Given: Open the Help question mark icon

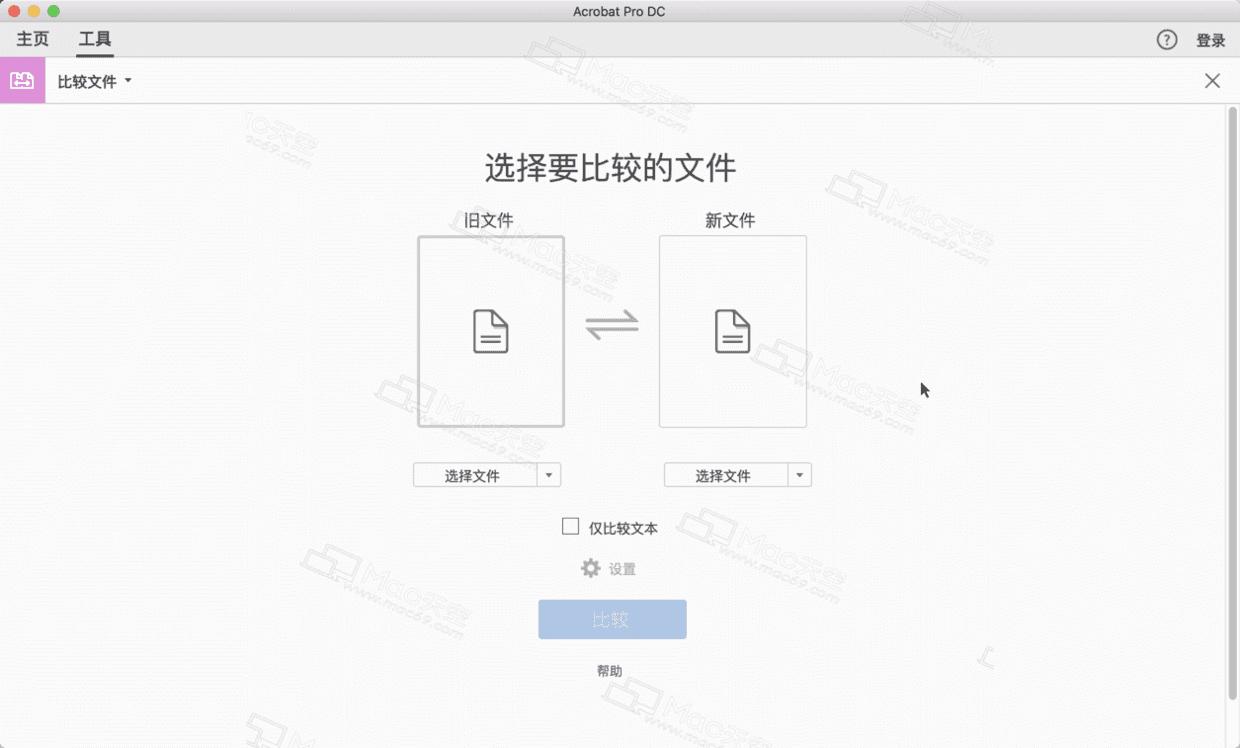Looking at the screenshot, I should coord(1166,40).
